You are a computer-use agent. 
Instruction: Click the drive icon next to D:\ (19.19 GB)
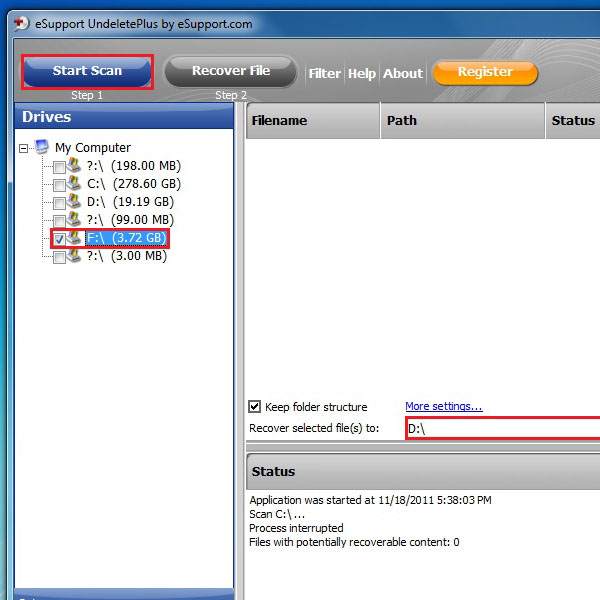pos(74,201)
